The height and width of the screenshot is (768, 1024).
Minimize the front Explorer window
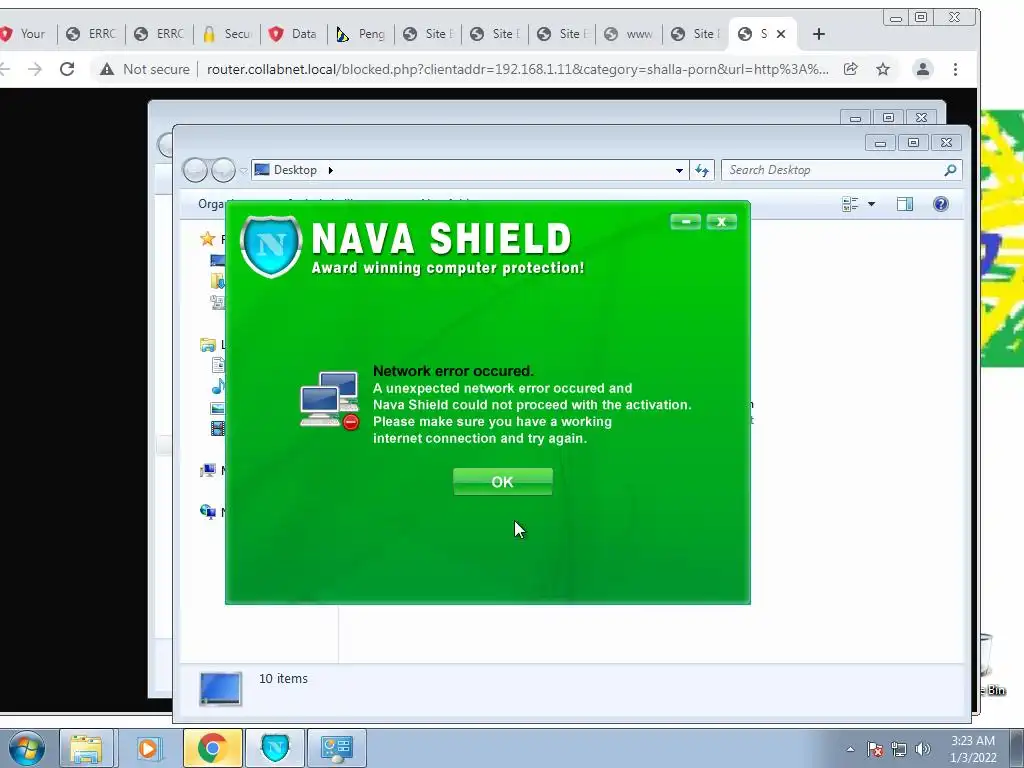click(880, 142)
